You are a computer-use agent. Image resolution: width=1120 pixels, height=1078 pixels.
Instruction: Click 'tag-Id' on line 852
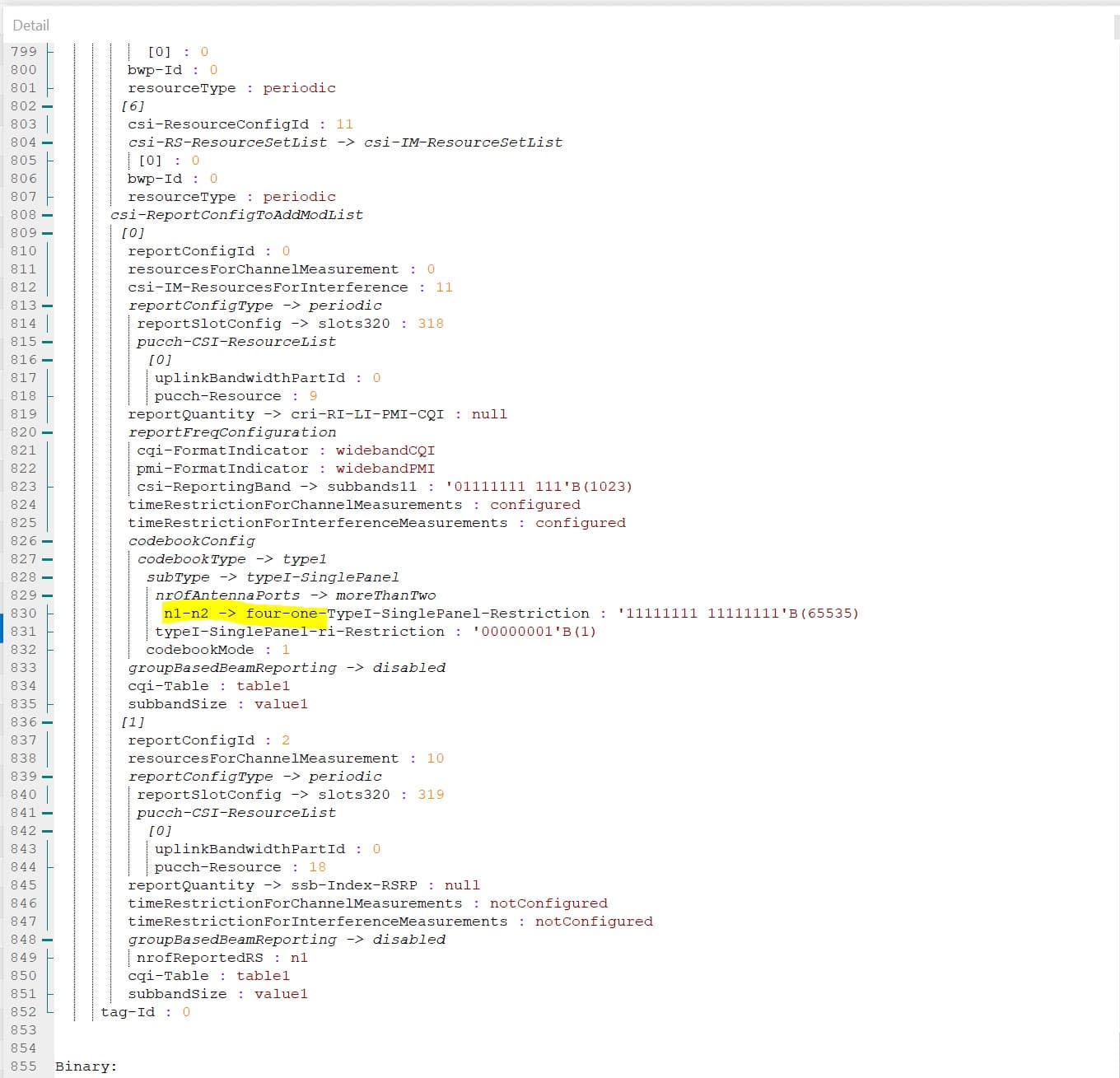tap(128, 1012)
